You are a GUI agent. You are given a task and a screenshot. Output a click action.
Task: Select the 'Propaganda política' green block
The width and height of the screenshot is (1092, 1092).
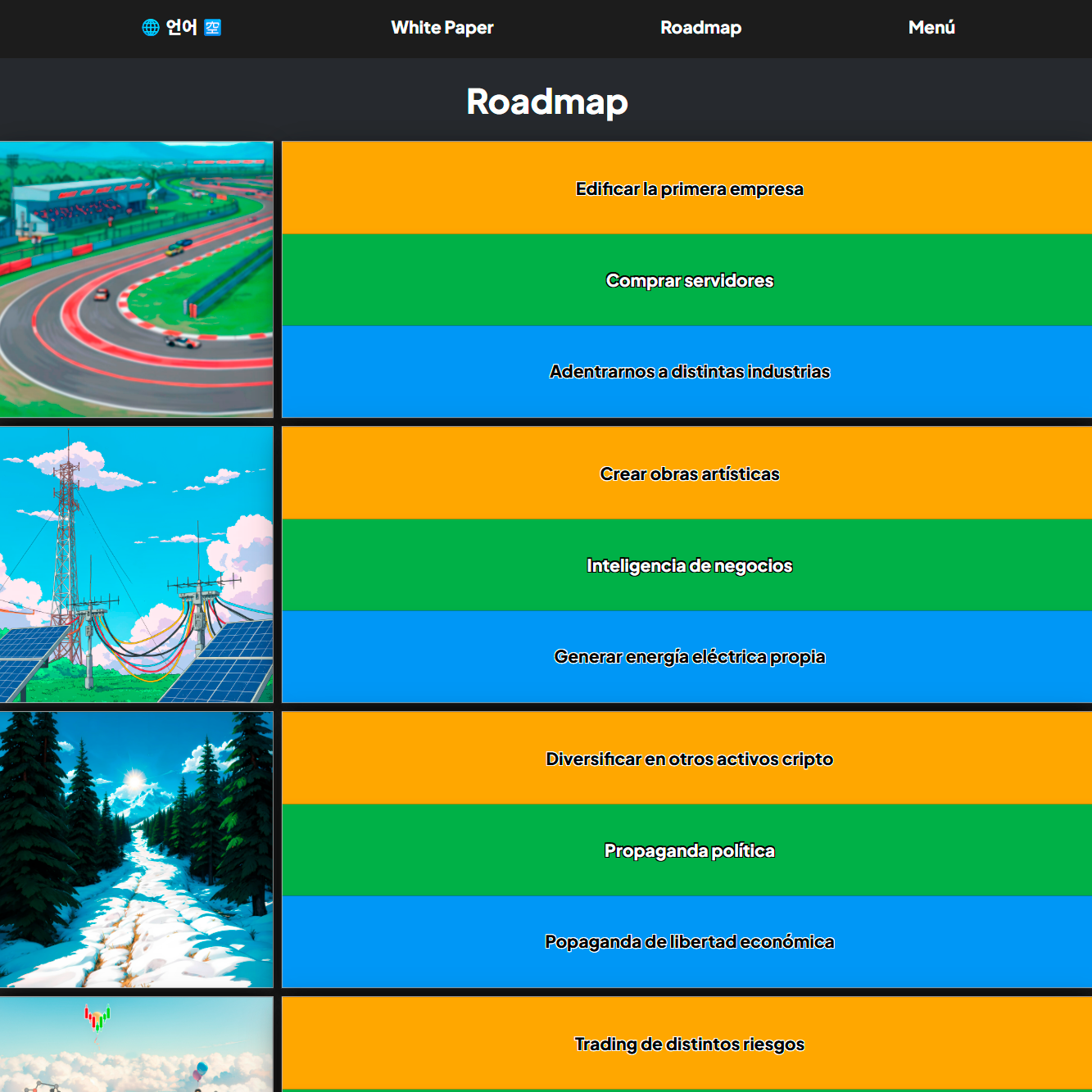tap(689, 850)
